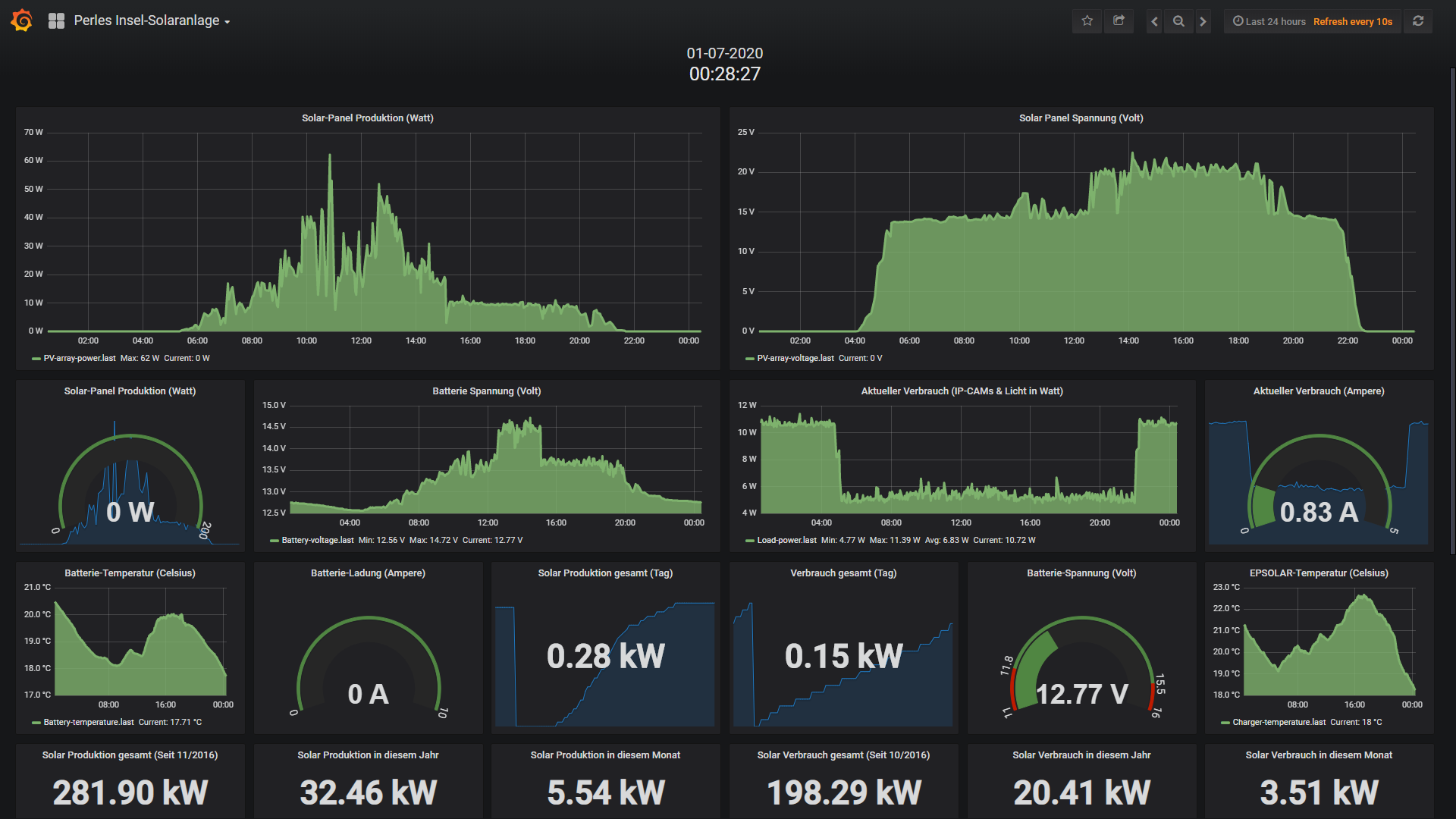Toggle PV-array-voltage.last legend series

click(x=795, y=358)
